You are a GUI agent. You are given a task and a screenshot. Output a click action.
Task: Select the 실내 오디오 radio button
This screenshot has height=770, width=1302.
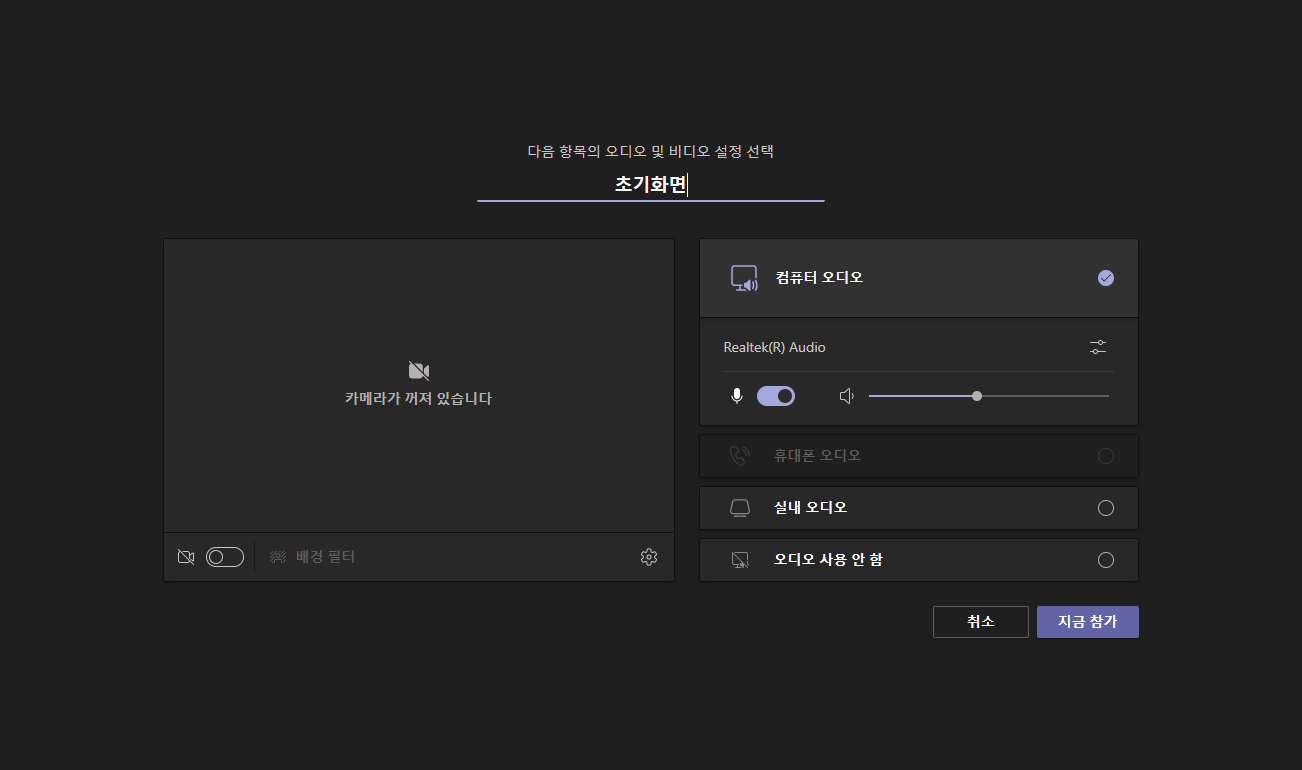point(1106,507)
